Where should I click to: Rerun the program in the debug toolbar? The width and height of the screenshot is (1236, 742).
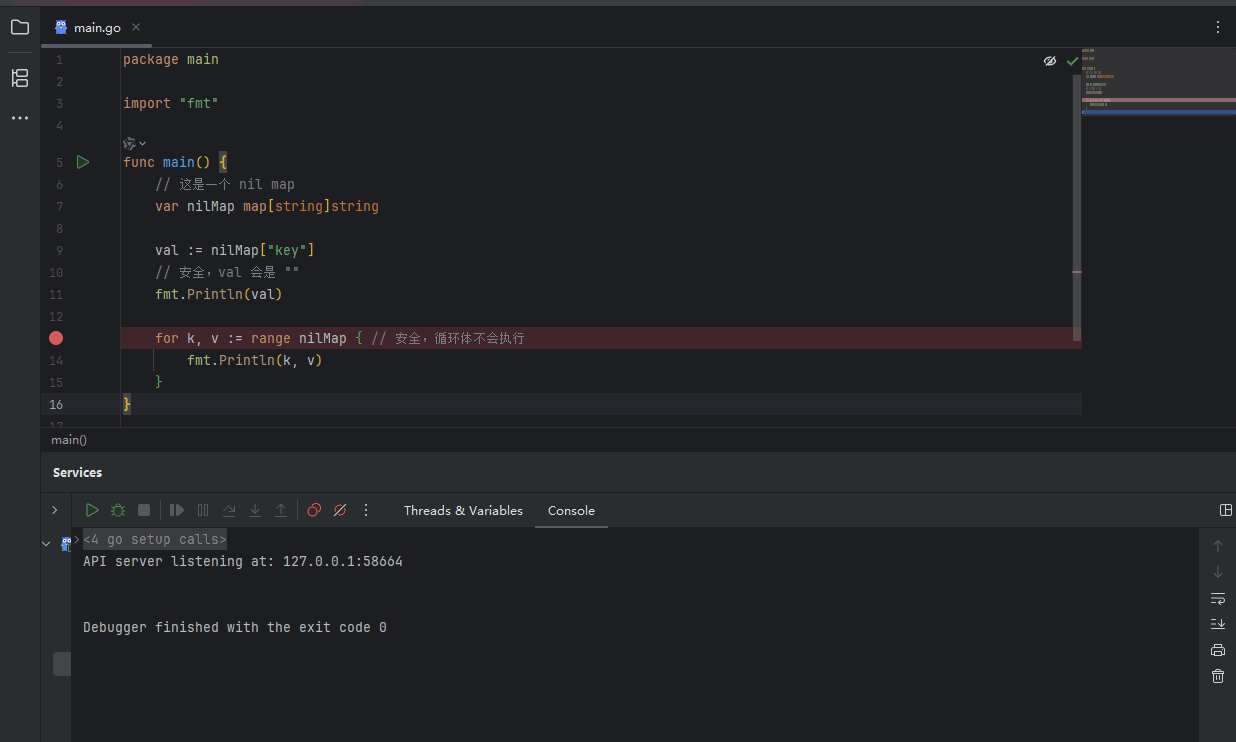(92, 510)
